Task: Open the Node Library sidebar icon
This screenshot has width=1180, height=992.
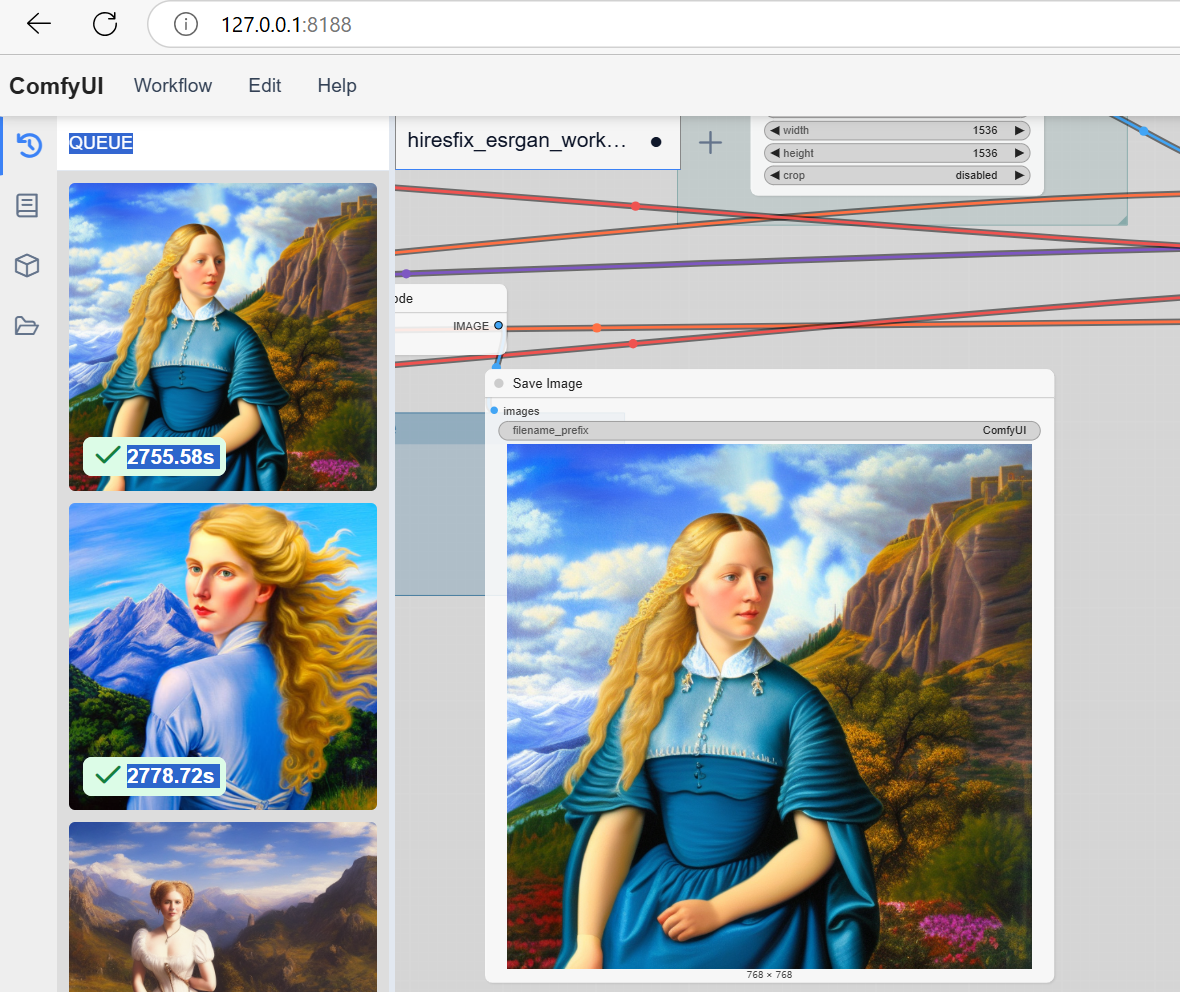Action: (x=27, y=205)
